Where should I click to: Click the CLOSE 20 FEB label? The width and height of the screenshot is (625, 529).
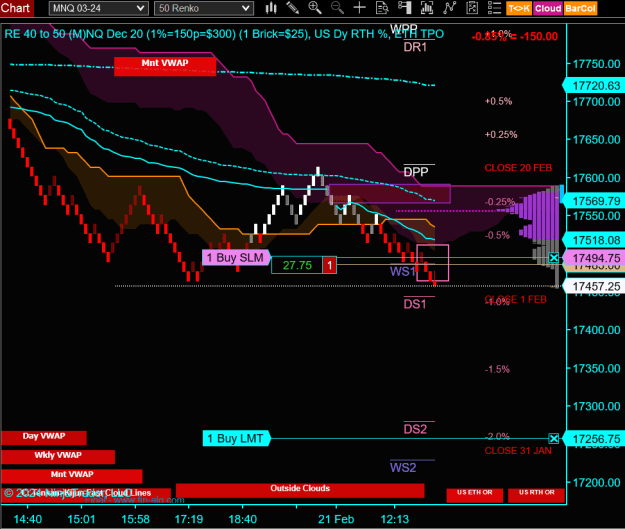[518, 168]
